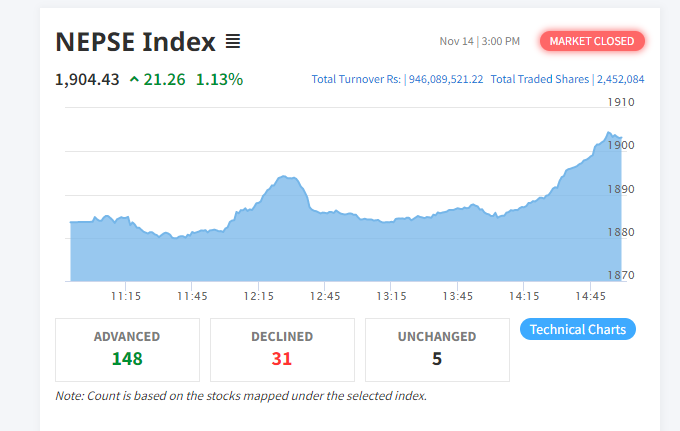The image size is (680, 431).
Task: Click the 1.13% percentage change
Action: (x=219, y=79)
